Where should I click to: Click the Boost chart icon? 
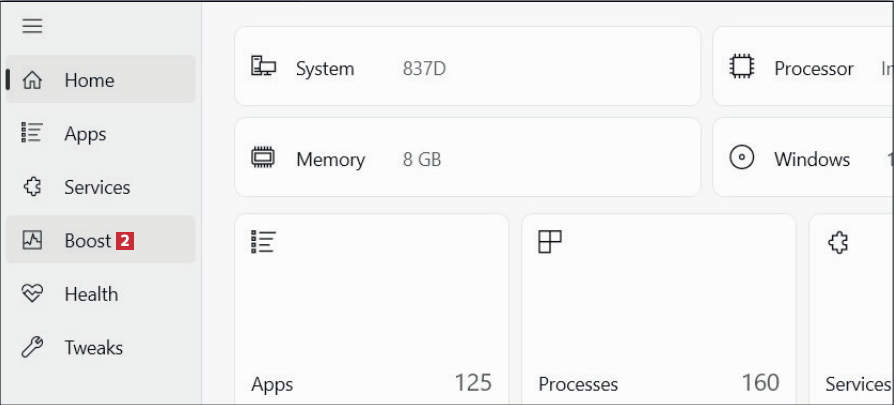[x=32, y=241]
